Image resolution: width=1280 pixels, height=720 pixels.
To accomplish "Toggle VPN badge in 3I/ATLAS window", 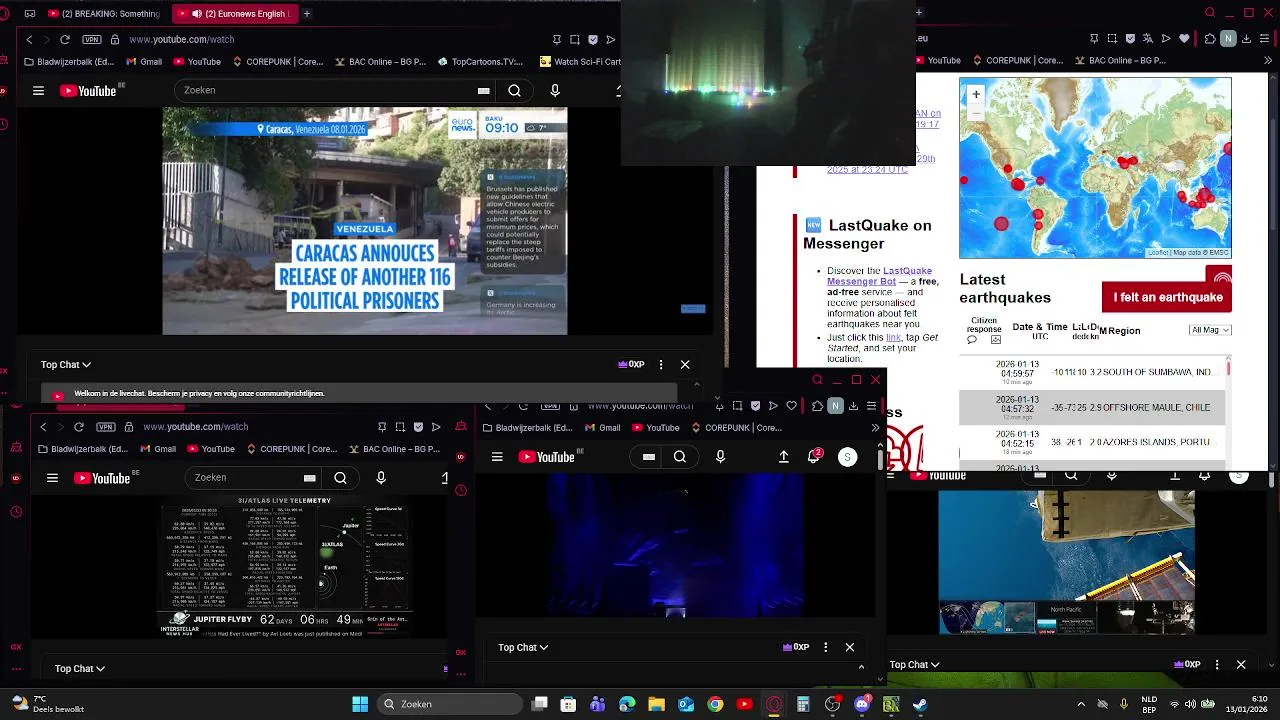I will point(106,427).
